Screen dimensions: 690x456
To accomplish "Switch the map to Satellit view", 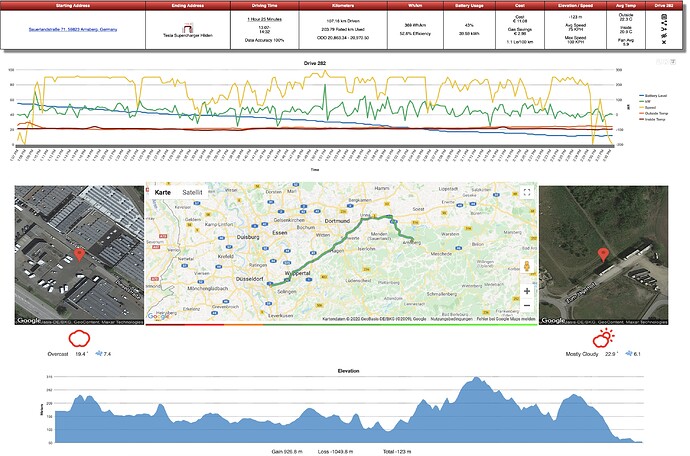I will coord(192,192).
